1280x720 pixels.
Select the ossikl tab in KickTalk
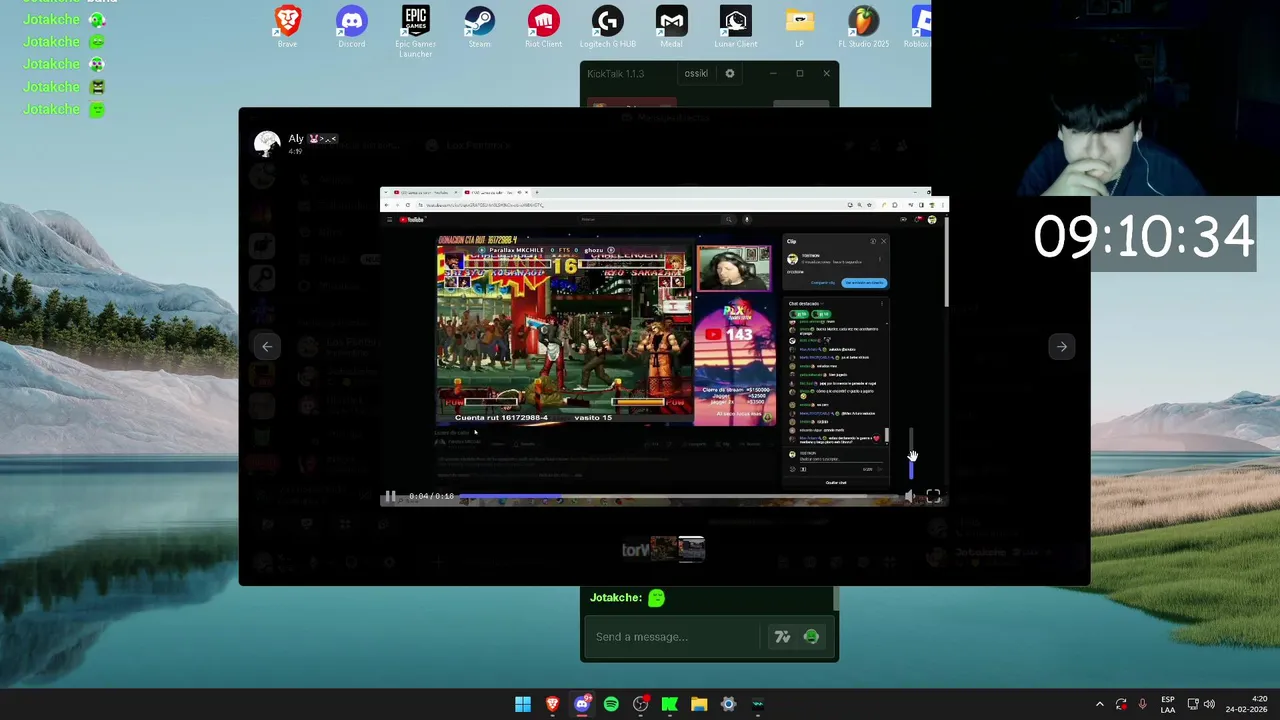[696, 73]
